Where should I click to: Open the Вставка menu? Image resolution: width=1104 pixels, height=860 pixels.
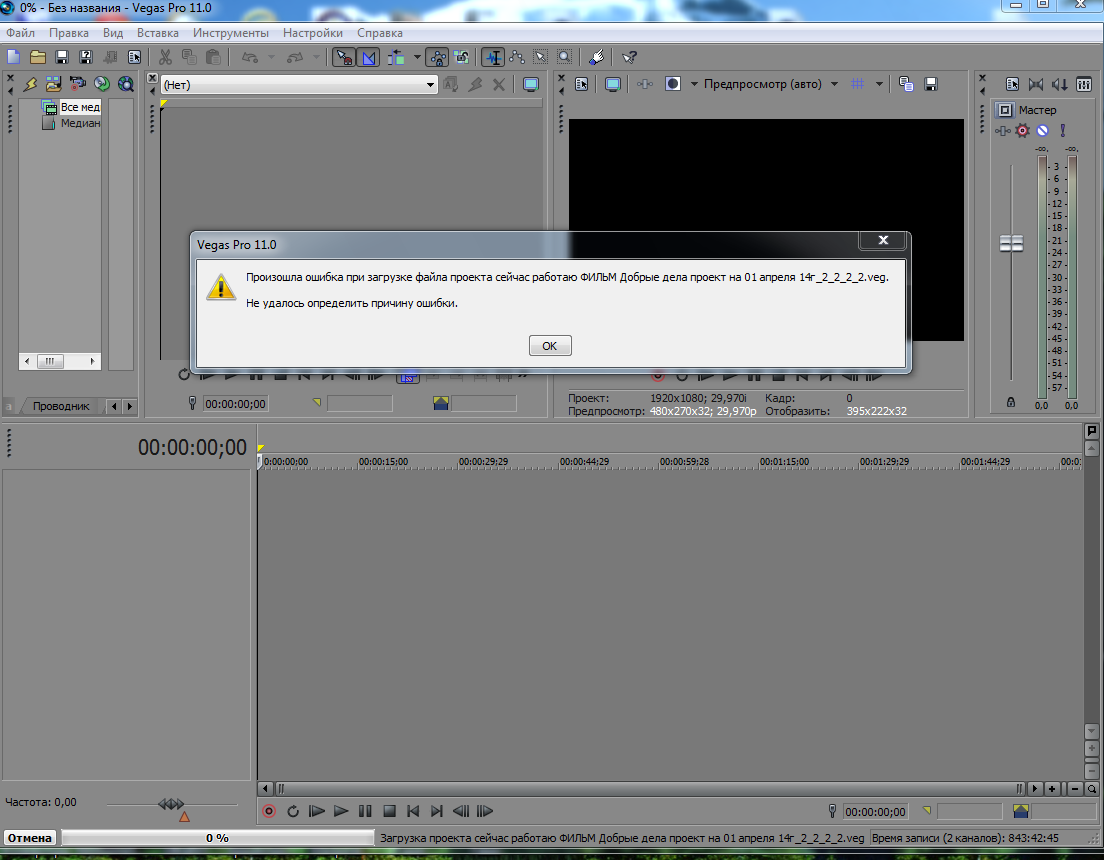coord(158,33)
